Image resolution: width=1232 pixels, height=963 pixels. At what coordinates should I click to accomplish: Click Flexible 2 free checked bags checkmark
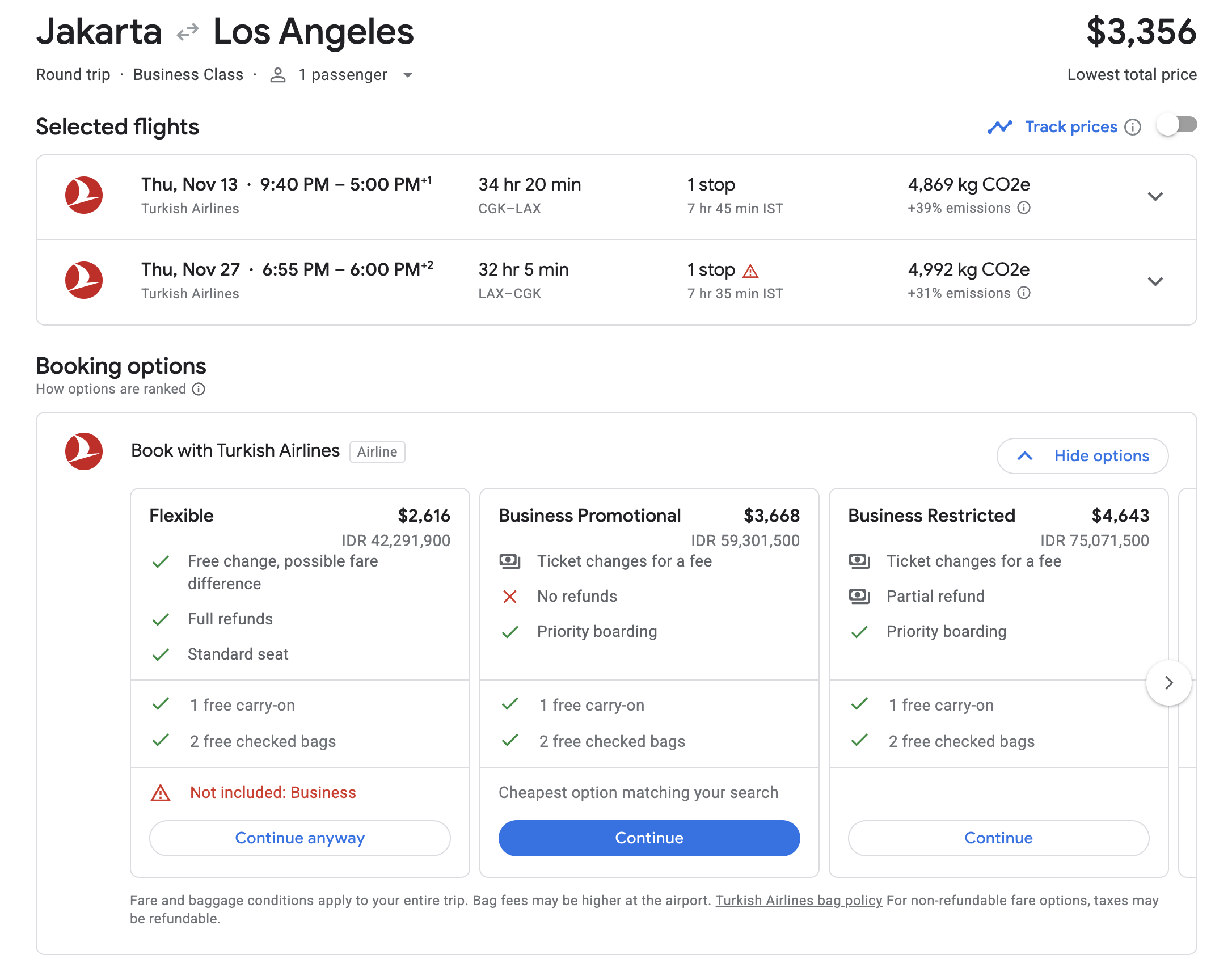click(x=161, y=740)
